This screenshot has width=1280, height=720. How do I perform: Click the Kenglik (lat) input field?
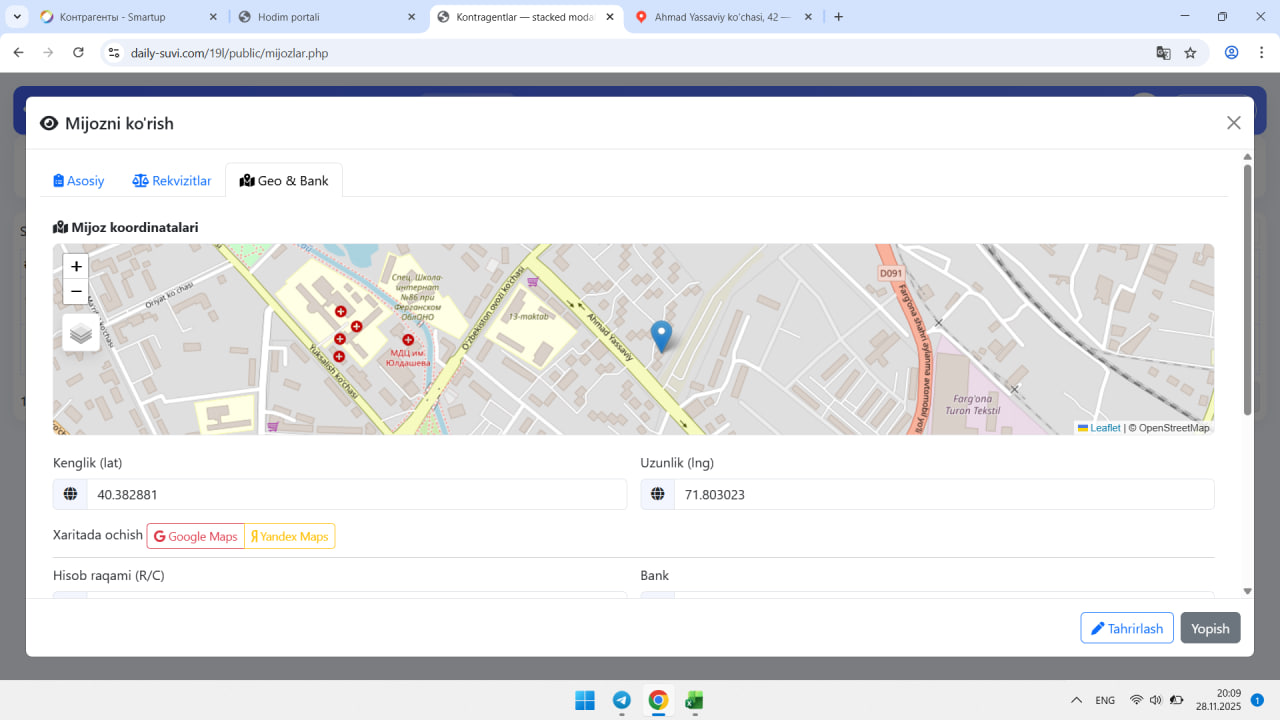[x=355, y=494]
